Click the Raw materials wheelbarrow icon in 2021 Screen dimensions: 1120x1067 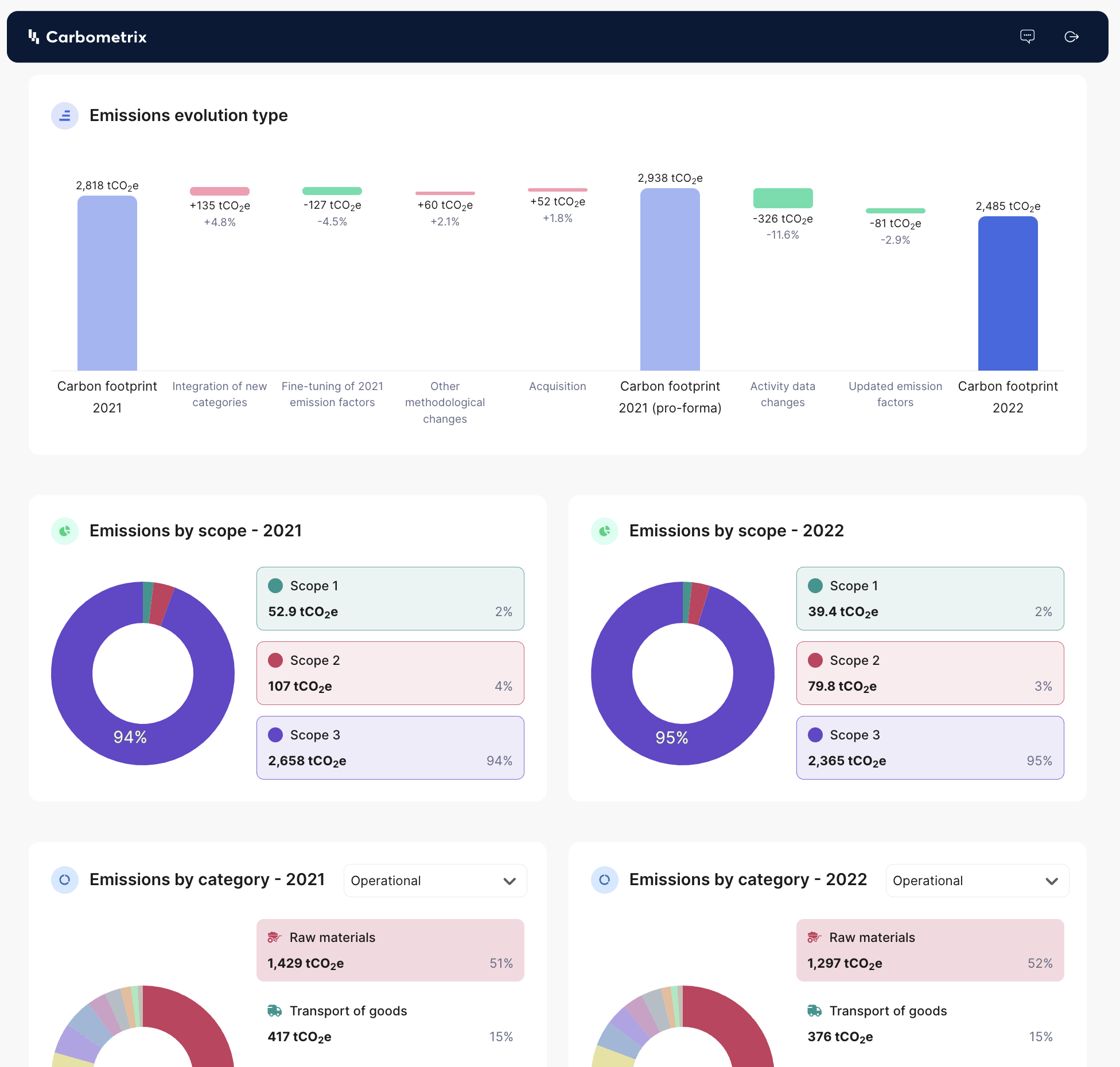(274, 937)
